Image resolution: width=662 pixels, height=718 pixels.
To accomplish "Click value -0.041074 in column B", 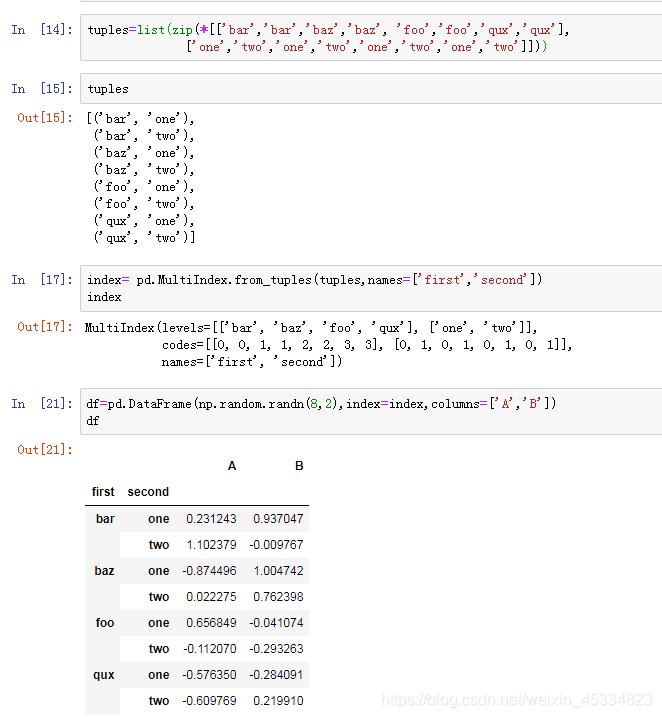I will pos(276,623).
